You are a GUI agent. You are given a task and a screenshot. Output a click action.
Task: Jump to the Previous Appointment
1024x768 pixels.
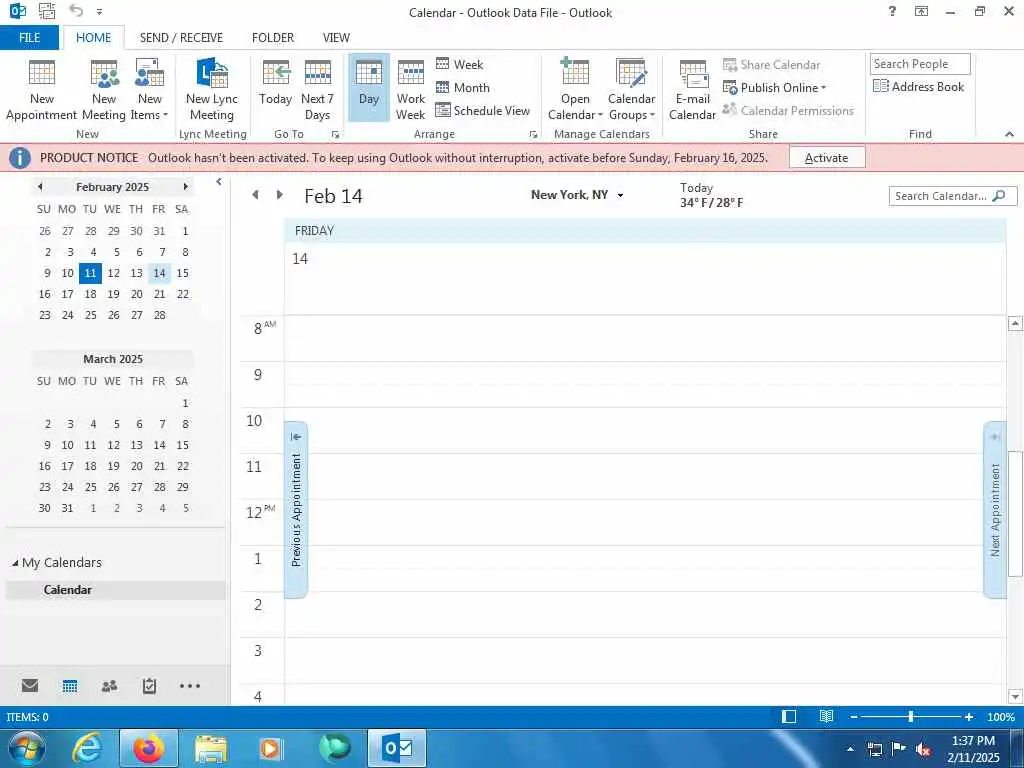tap(296, 509)
